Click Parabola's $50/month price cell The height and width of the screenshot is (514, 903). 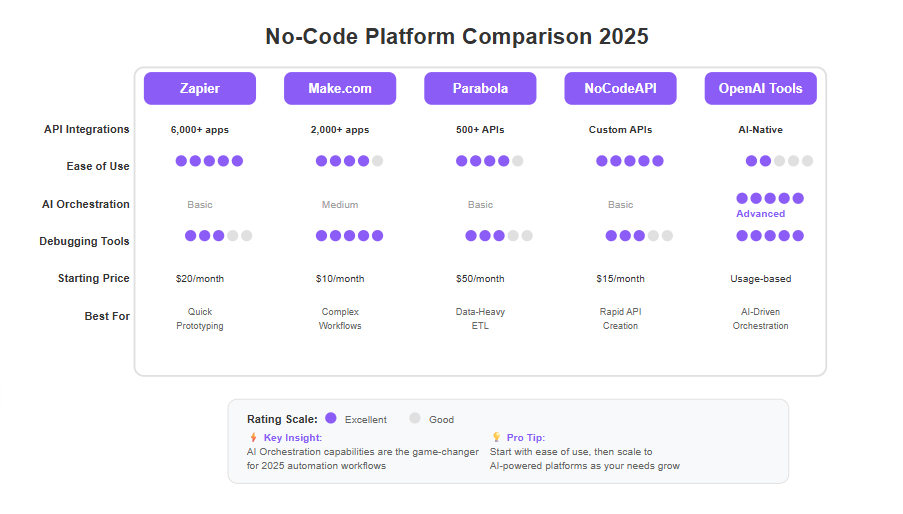click(480, 279)
